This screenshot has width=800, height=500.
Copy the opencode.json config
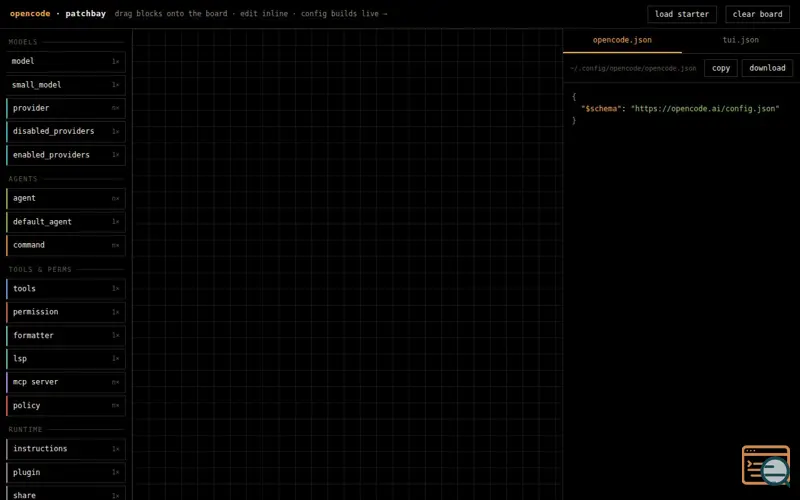coord(720,68)
